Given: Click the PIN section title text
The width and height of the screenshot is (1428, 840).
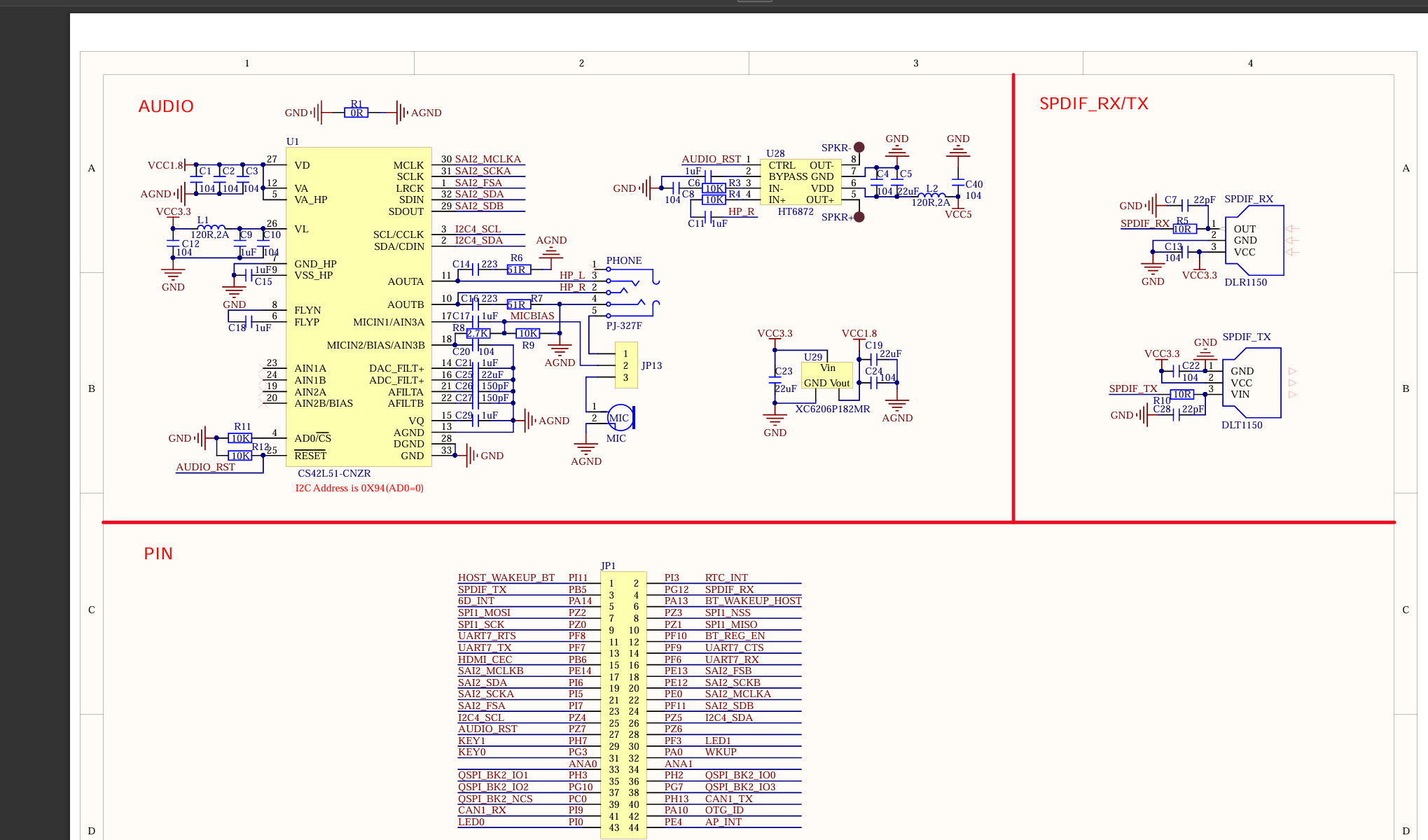Looking at the screenshot, I should coord(158,553).
